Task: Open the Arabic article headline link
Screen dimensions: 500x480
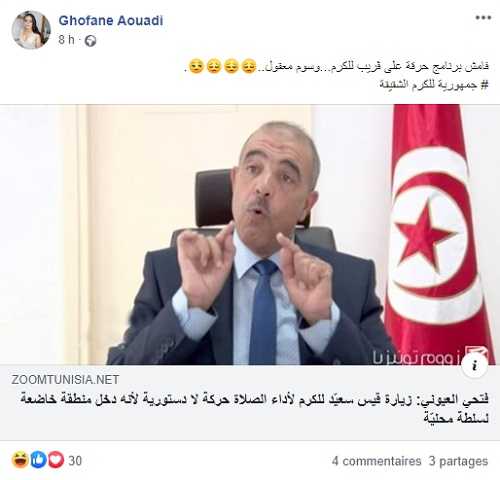Action: point(255,408)
